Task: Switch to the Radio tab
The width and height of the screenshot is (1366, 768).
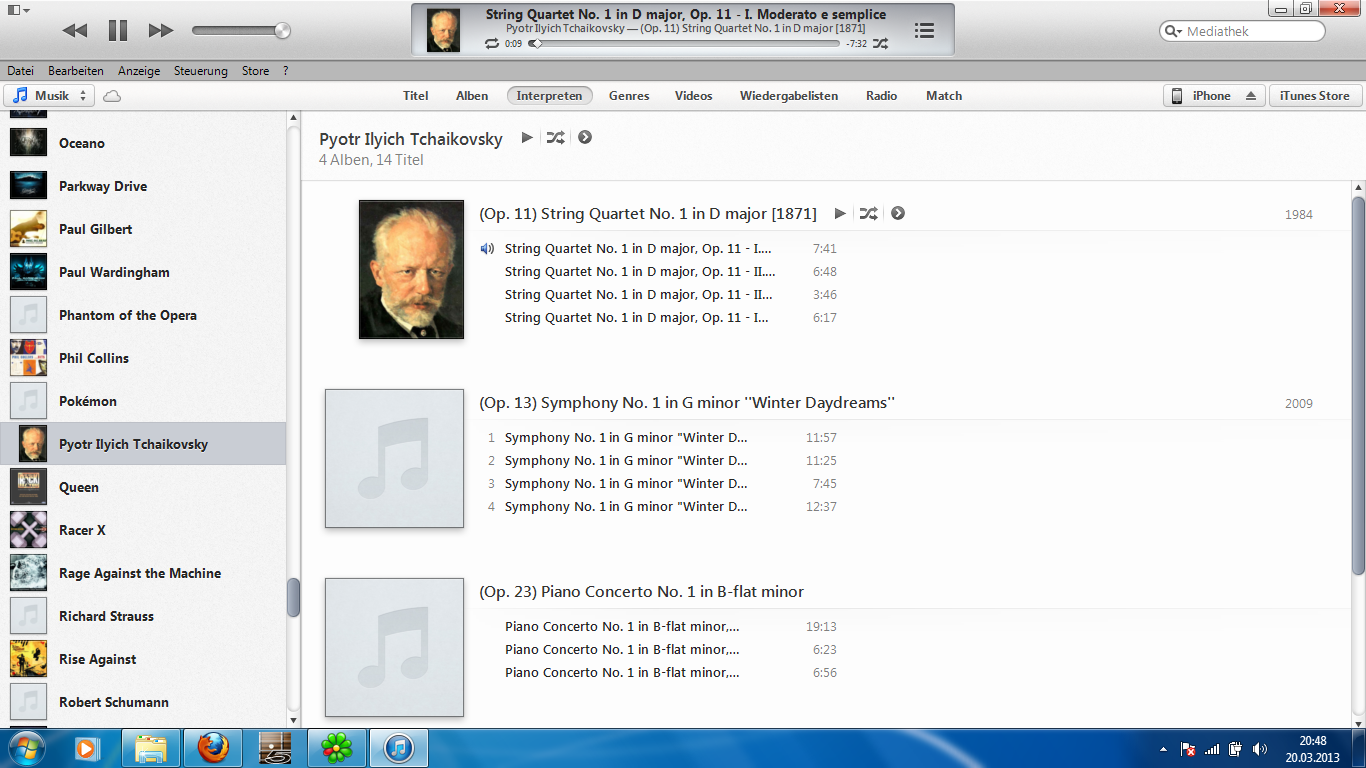Action: tap(882, 96)
